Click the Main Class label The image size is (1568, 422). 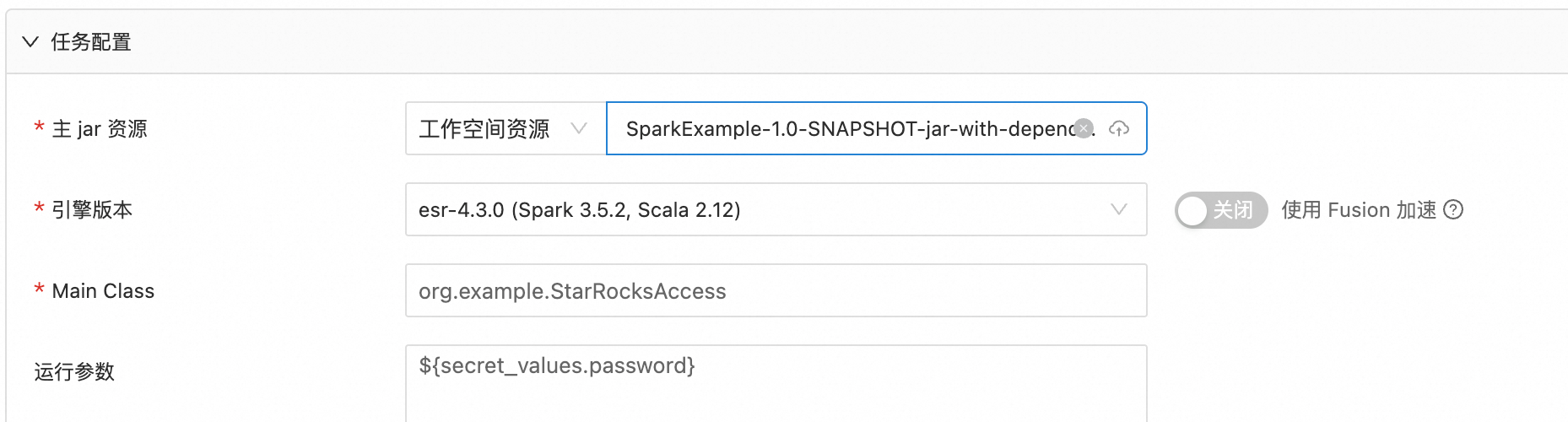(x=103, y=291)
